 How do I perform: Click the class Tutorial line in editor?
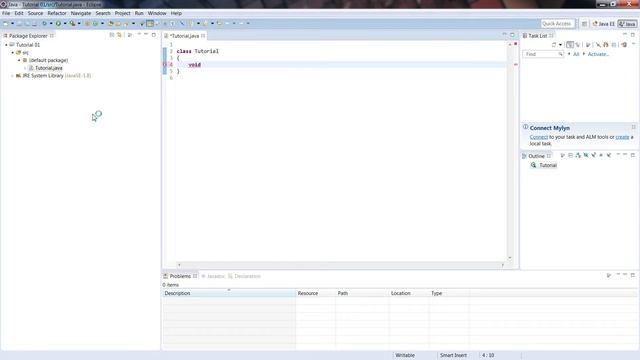click(x=198, y=51)
